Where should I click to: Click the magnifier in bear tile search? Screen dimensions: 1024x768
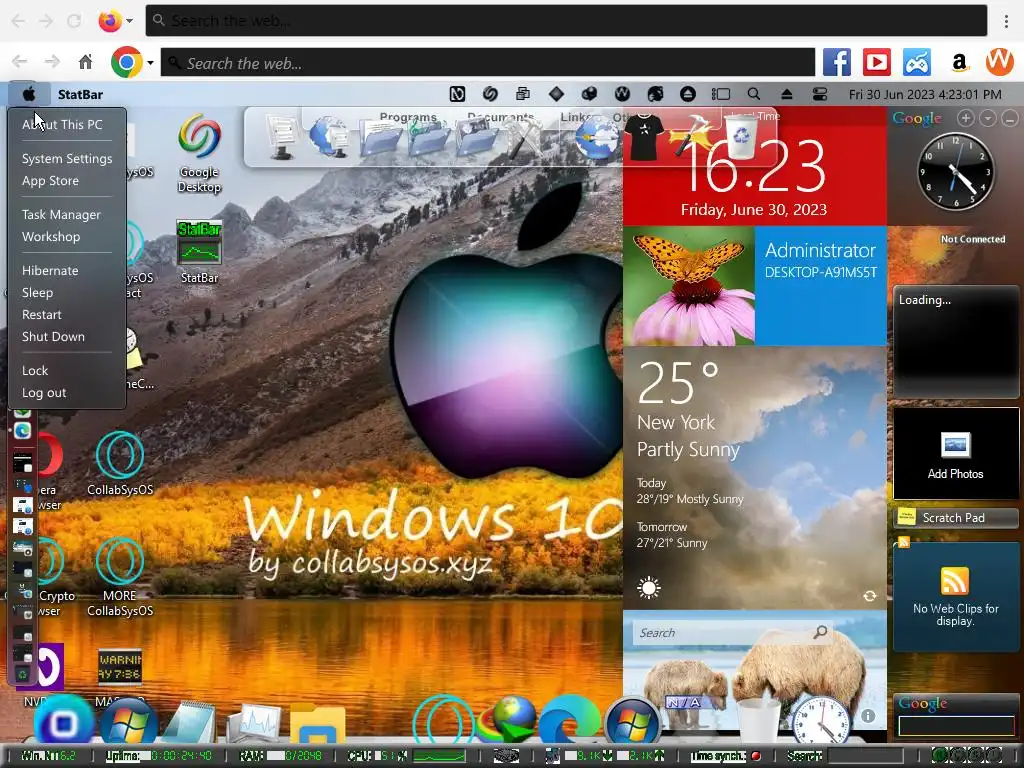(820, 632)
